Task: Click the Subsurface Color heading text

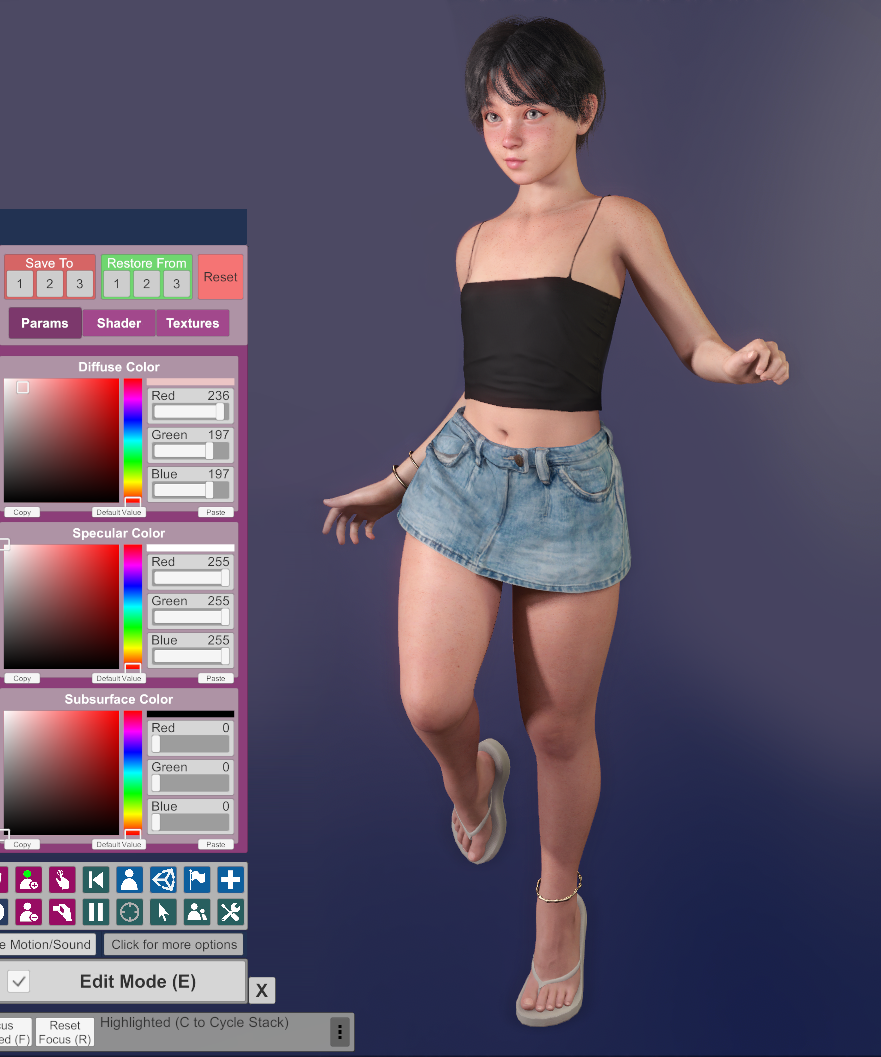Action: pyautogui.click(x=119, y=699)
